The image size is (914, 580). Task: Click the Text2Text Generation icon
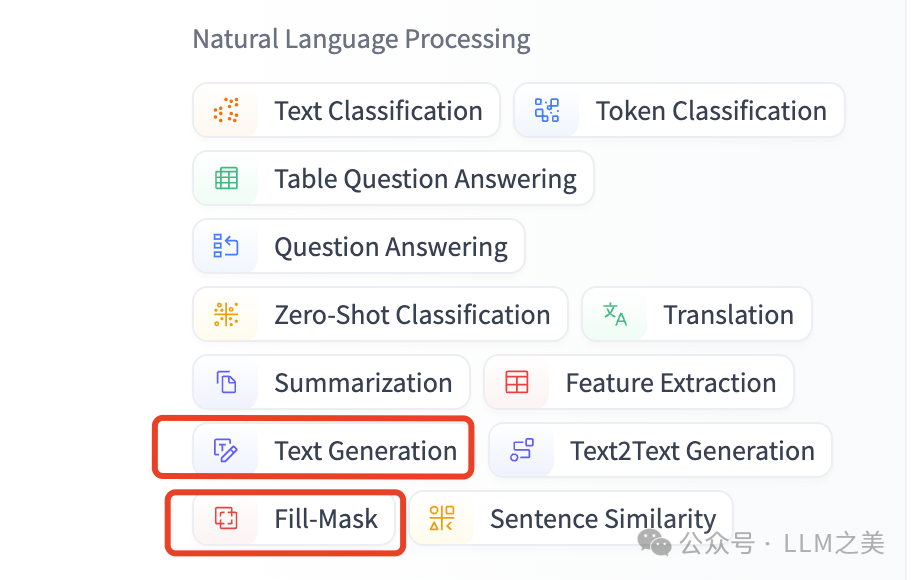pos(522,451)
